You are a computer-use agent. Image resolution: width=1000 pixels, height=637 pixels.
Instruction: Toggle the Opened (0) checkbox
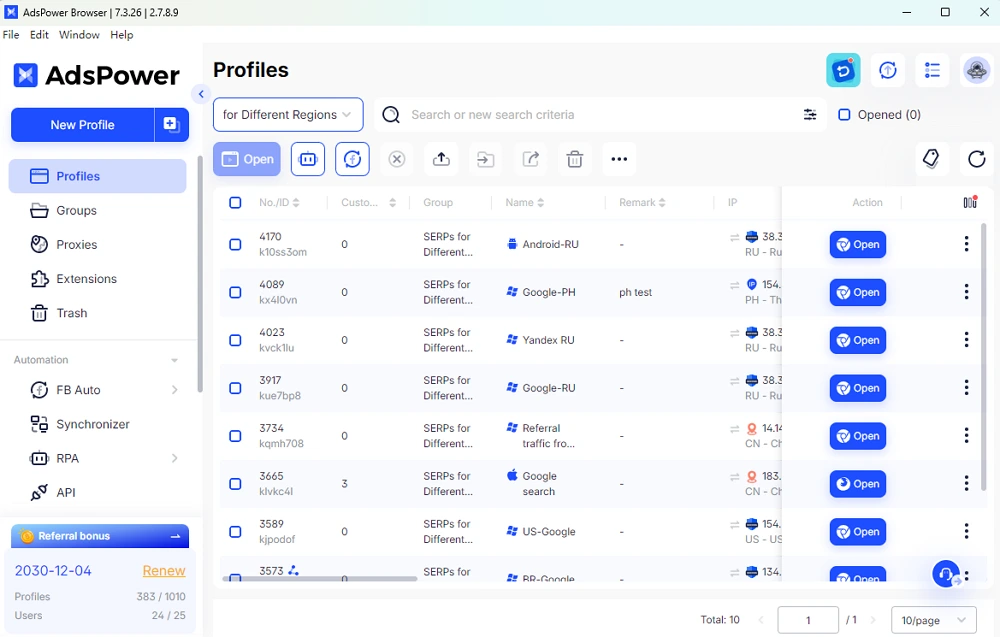click(844, 115)
